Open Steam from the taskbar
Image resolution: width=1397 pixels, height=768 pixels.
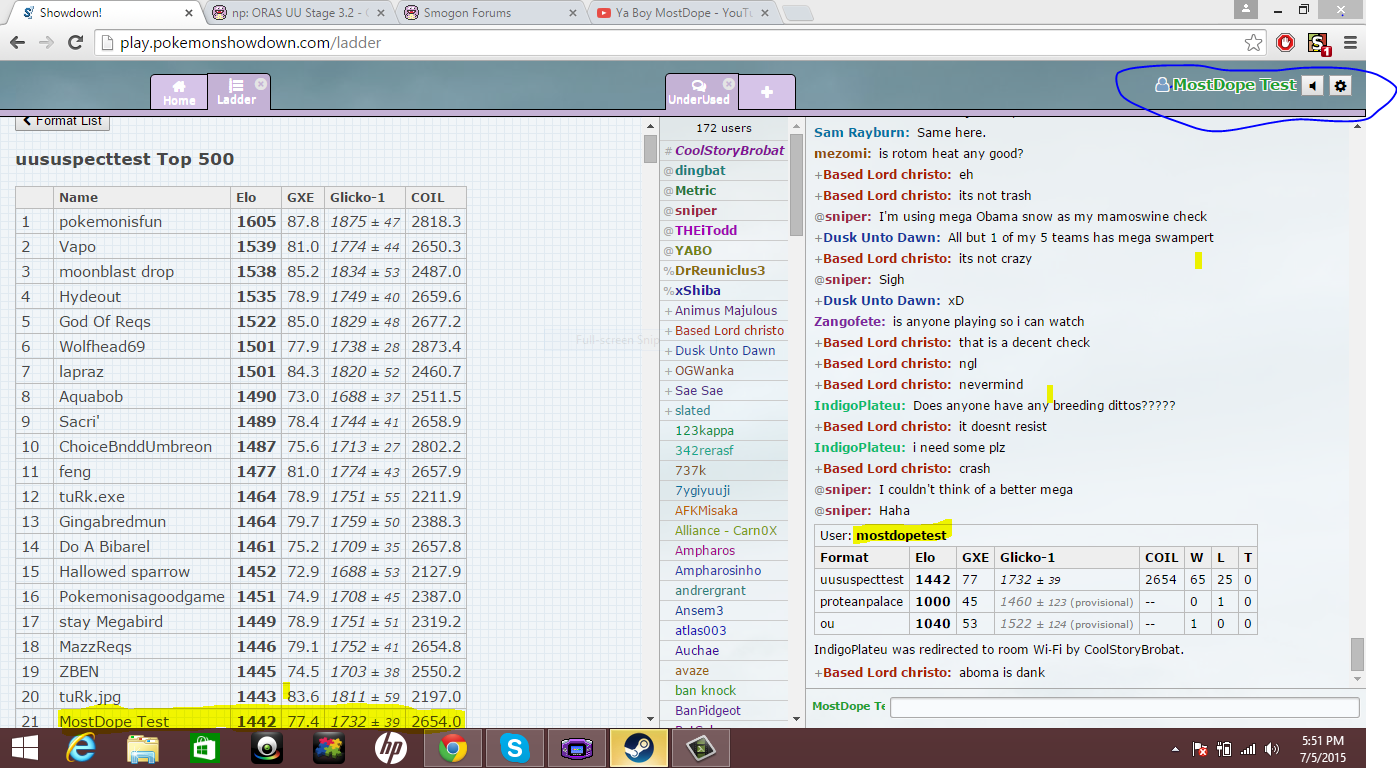tap(638, 748)
